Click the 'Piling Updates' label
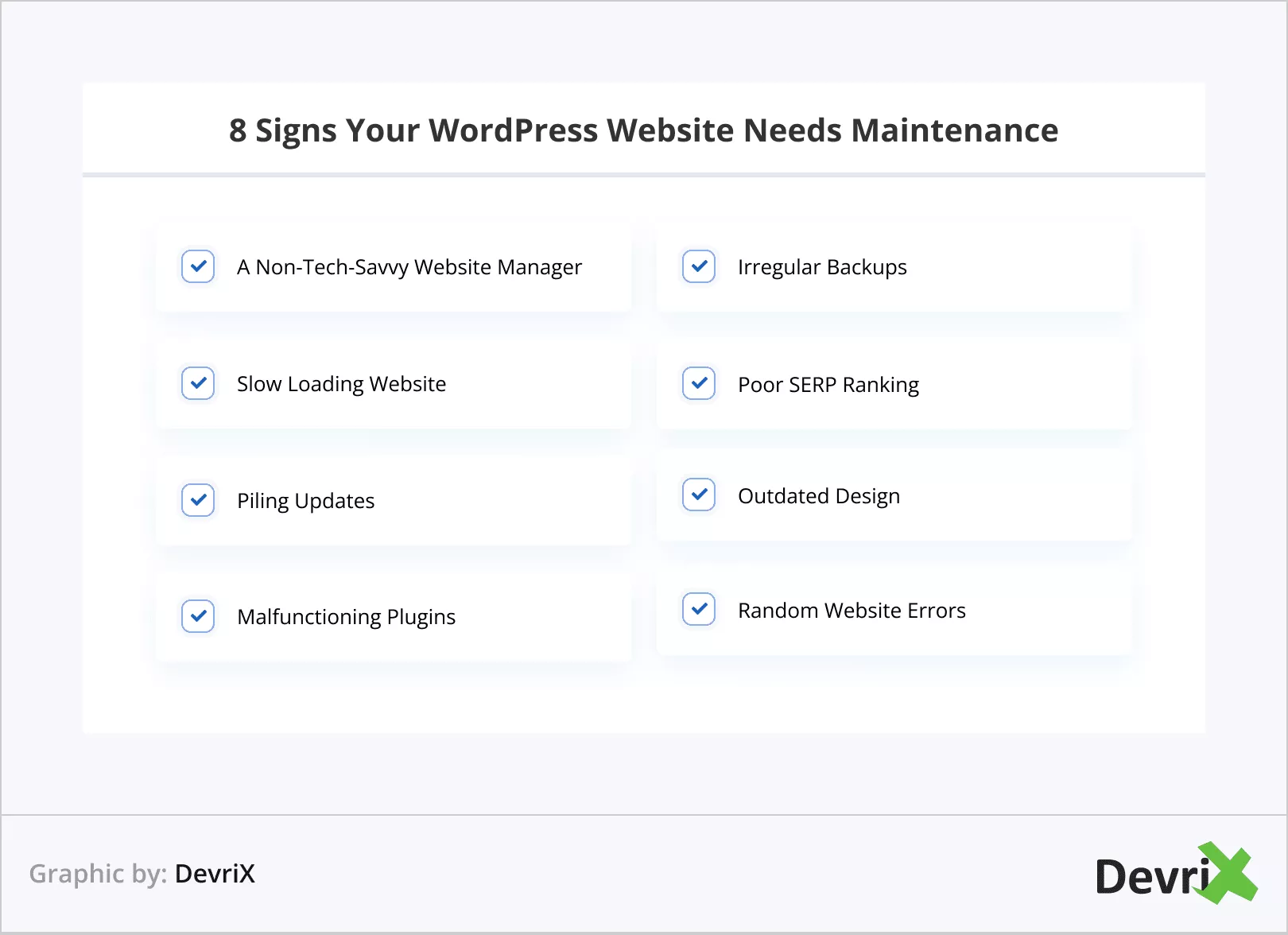 (x=306, y=501)
